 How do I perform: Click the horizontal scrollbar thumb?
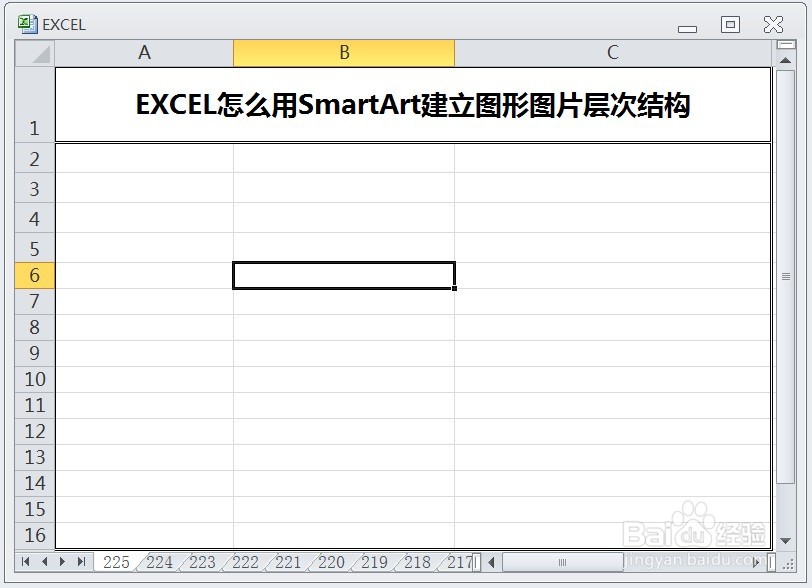coord(562,562)
